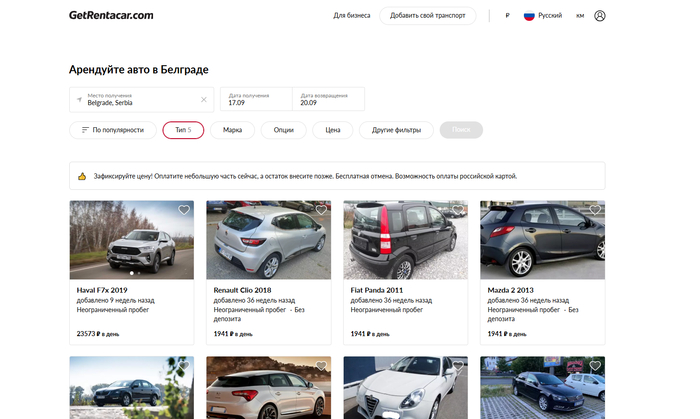Change language from Русский
Viewport: 700px width, 419px height.
(x=550, y=16)
